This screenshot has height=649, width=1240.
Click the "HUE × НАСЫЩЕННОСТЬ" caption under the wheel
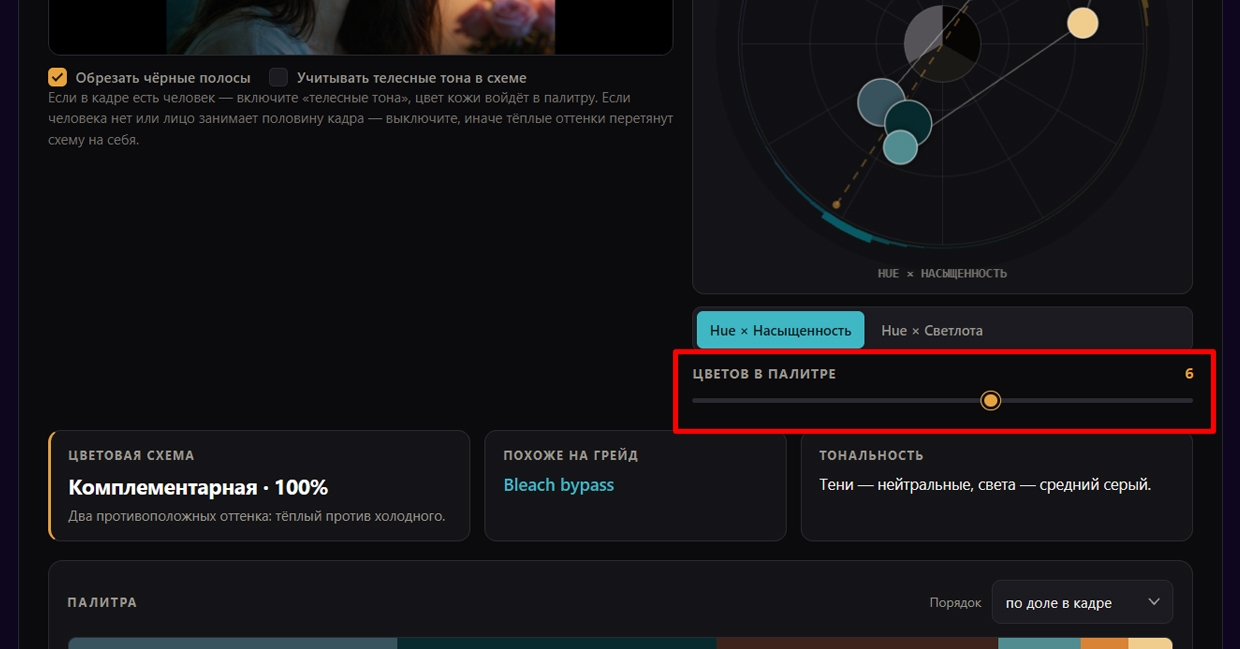click(x=942, y=273)
